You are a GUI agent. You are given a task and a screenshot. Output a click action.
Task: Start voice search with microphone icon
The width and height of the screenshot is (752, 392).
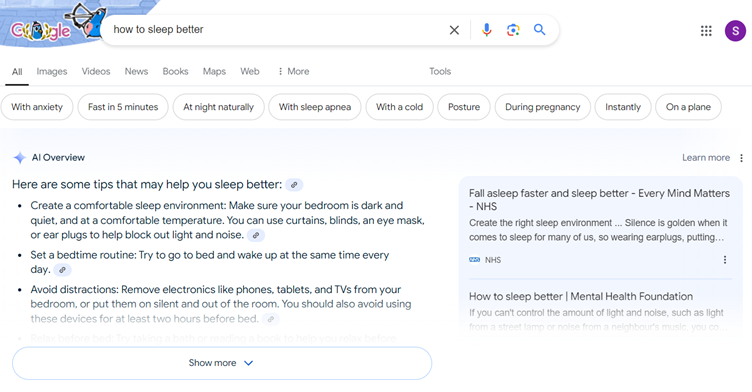coord(486,30)
